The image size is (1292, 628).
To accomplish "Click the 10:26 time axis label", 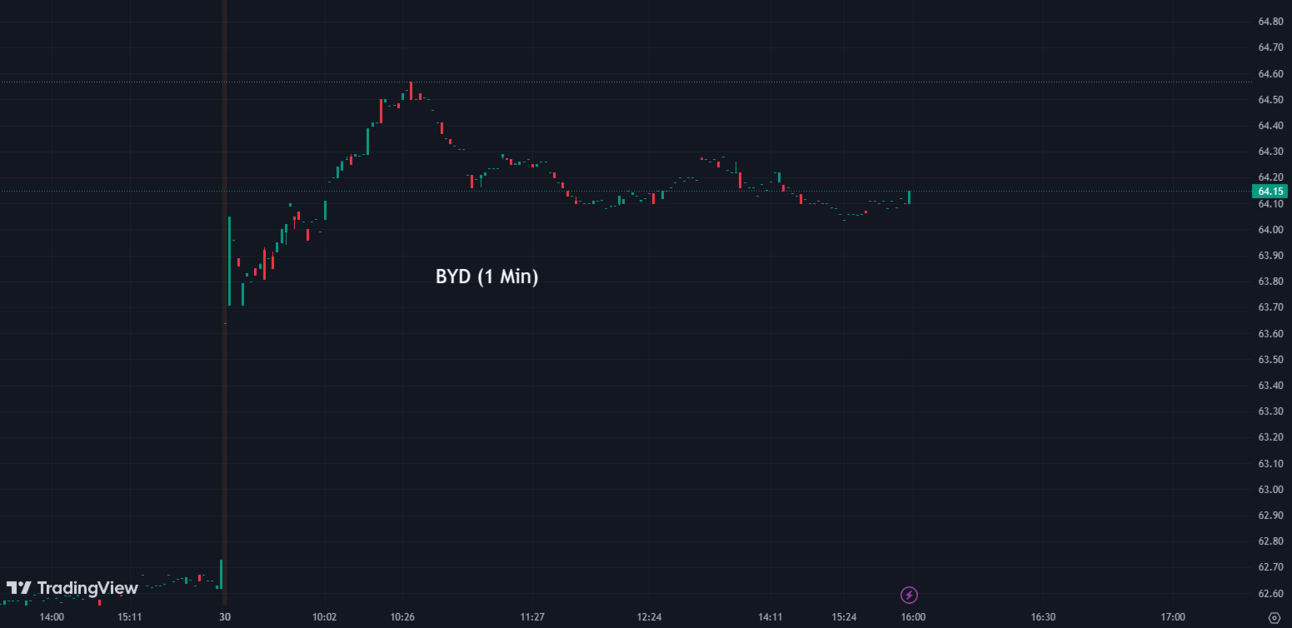I will [403, 617].
